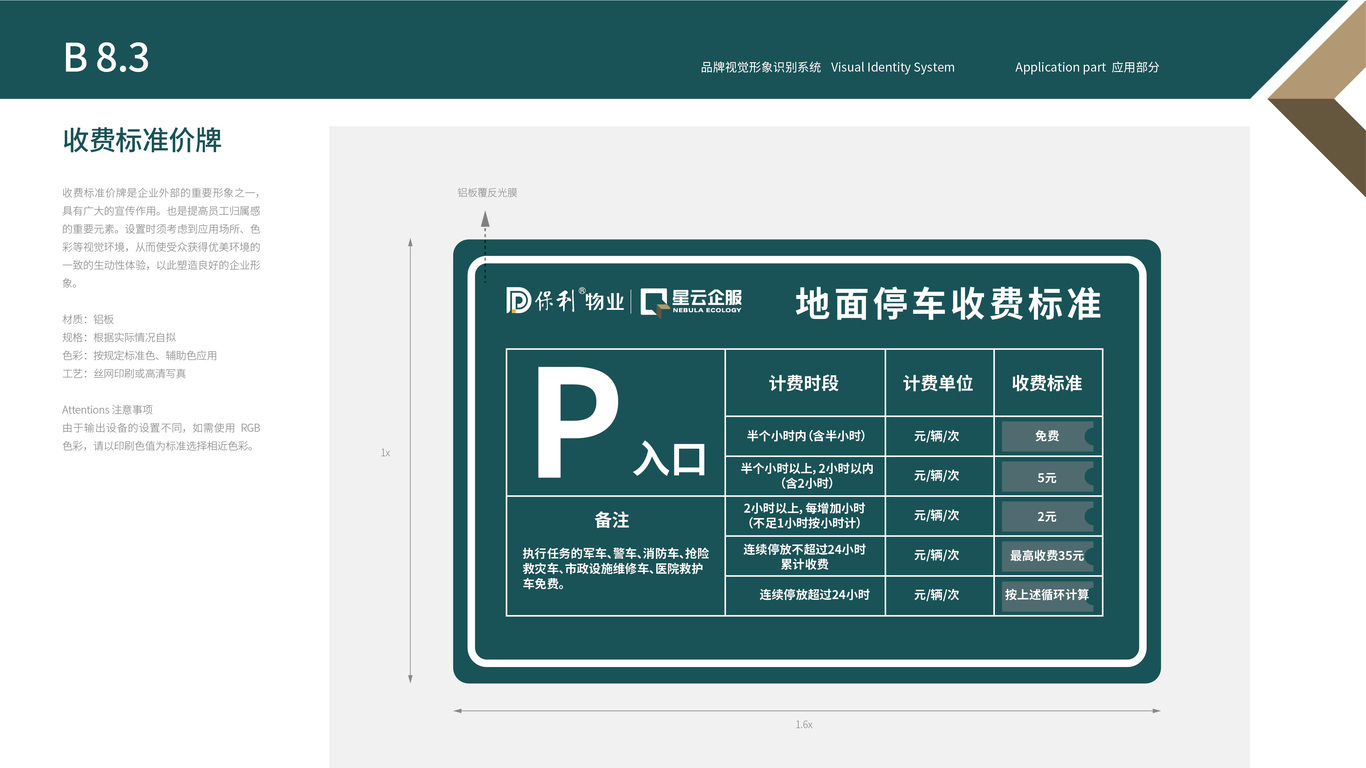Click the 'Attentions 注意事项' heading
The width and height of the screenshot is (1366, 768).
click(x=108, y=410)
